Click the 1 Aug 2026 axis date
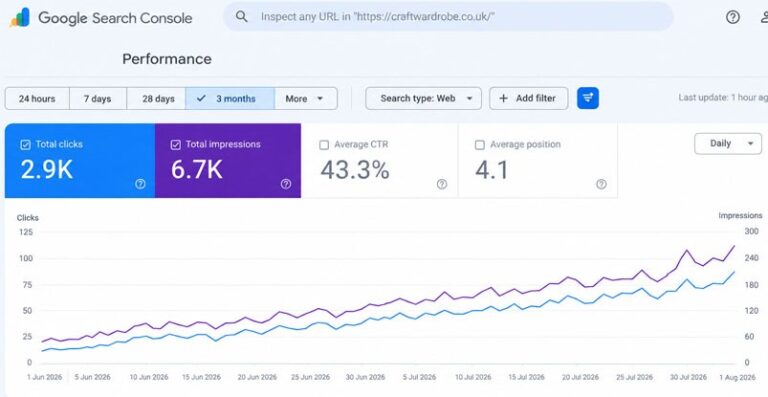The width and height of the screenshot is (768, 397). pyautogui.click(x=738, y=377)
